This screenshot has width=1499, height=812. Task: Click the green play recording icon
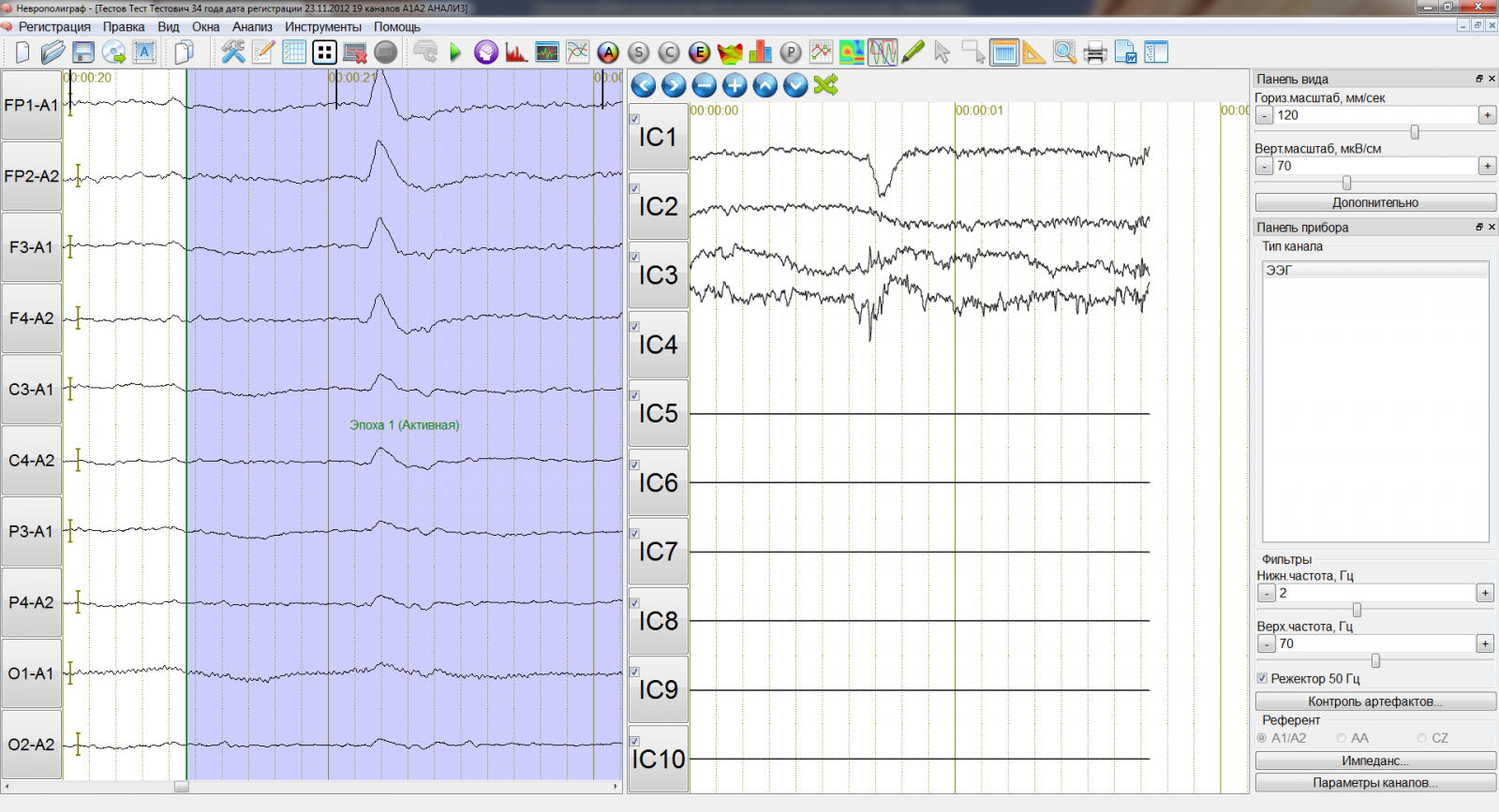click(455, 52)
